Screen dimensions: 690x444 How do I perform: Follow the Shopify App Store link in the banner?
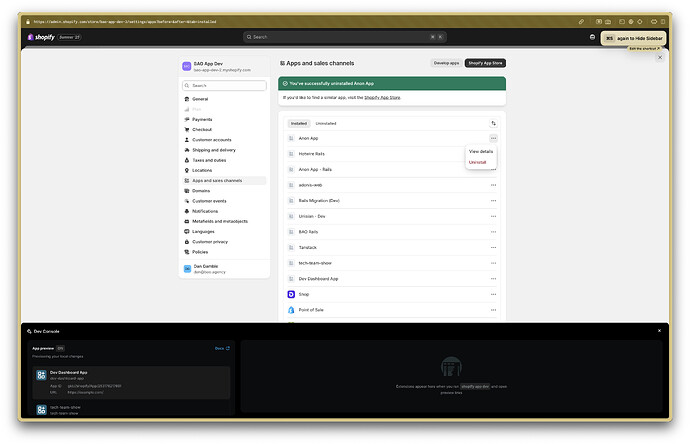click(x=382, y=98)
